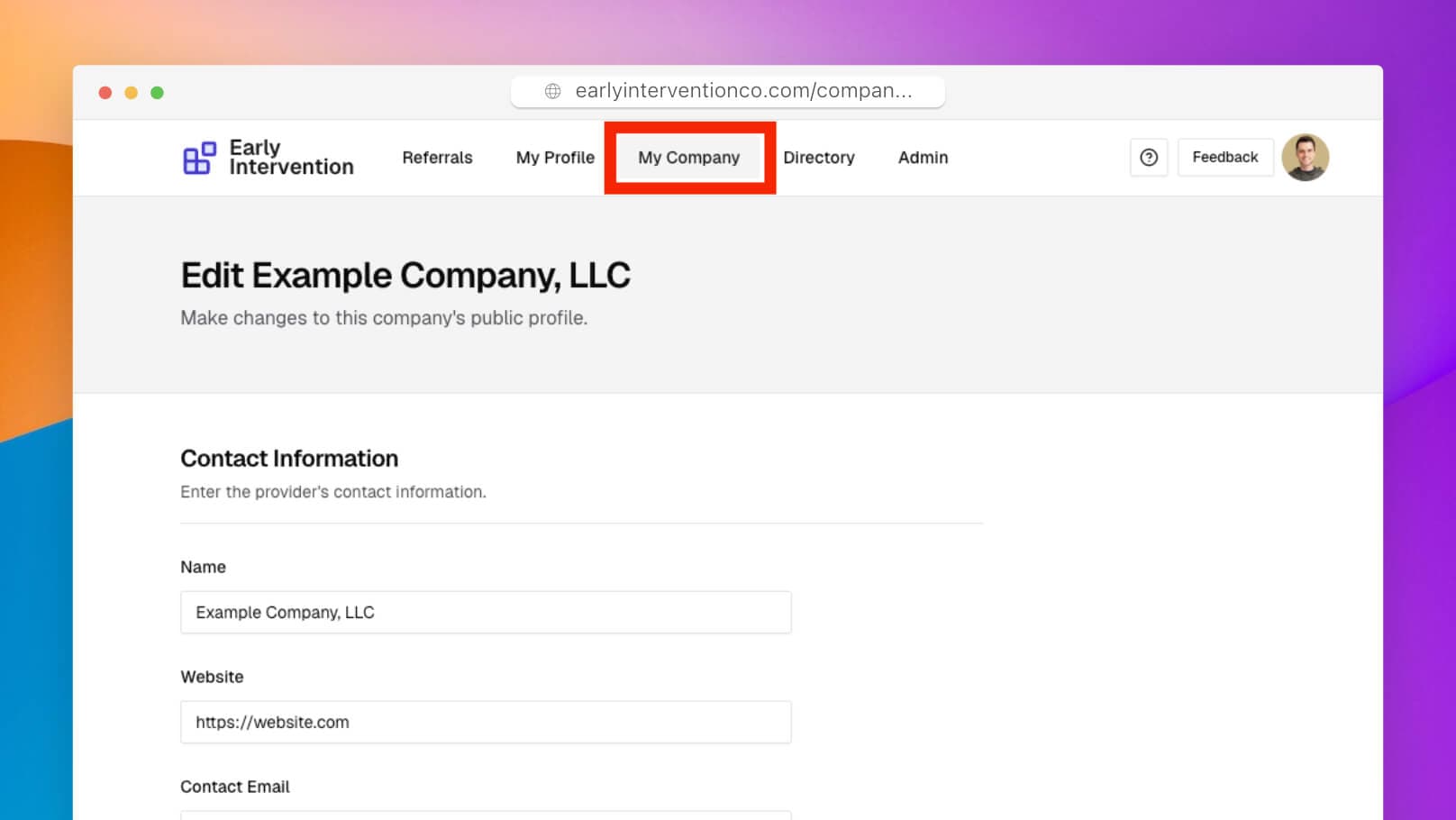
Task: Minimize window using the yellow button
Action: pos(132,93)
